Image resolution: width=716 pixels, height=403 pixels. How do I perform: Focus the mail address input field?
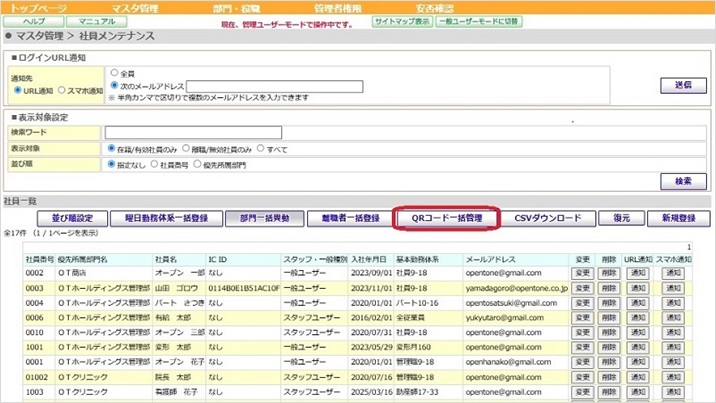(x=274, y=86)
